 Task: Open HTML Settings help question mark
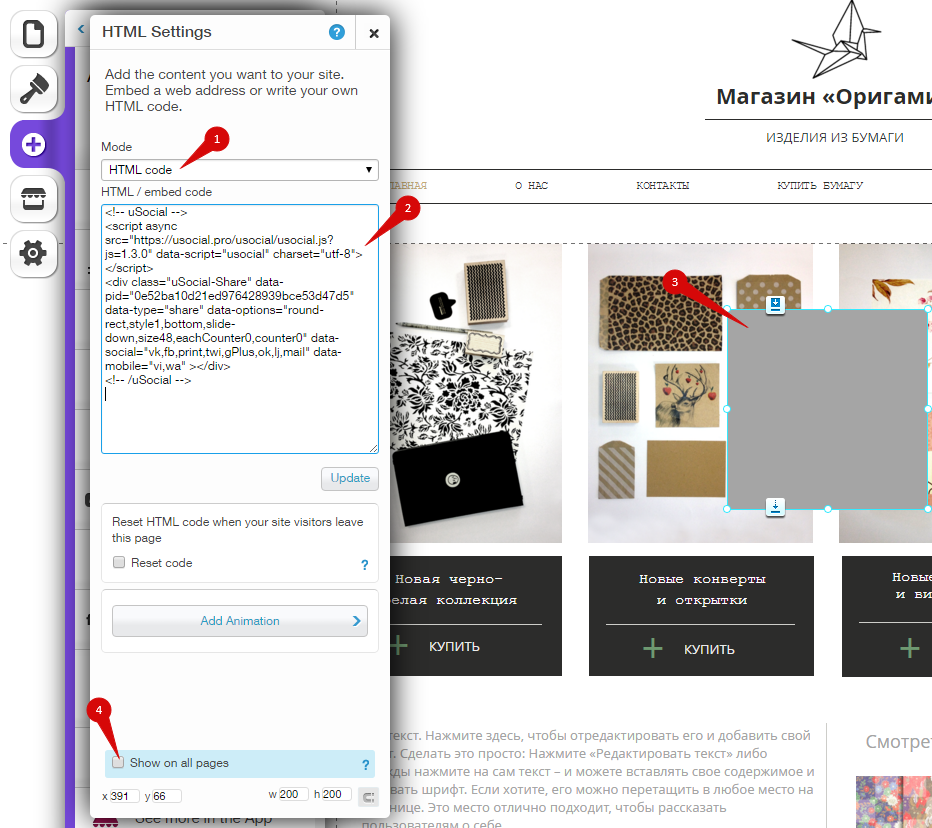click(x=337, y=32)
